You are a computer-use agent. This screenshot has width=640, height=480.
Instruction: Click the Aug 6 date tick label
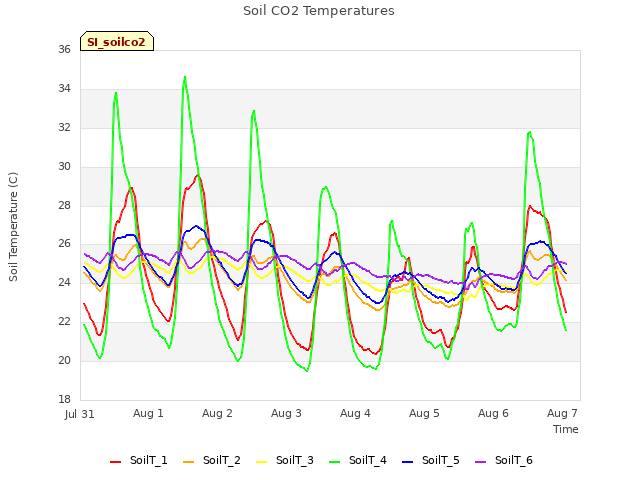pos(493,413)
